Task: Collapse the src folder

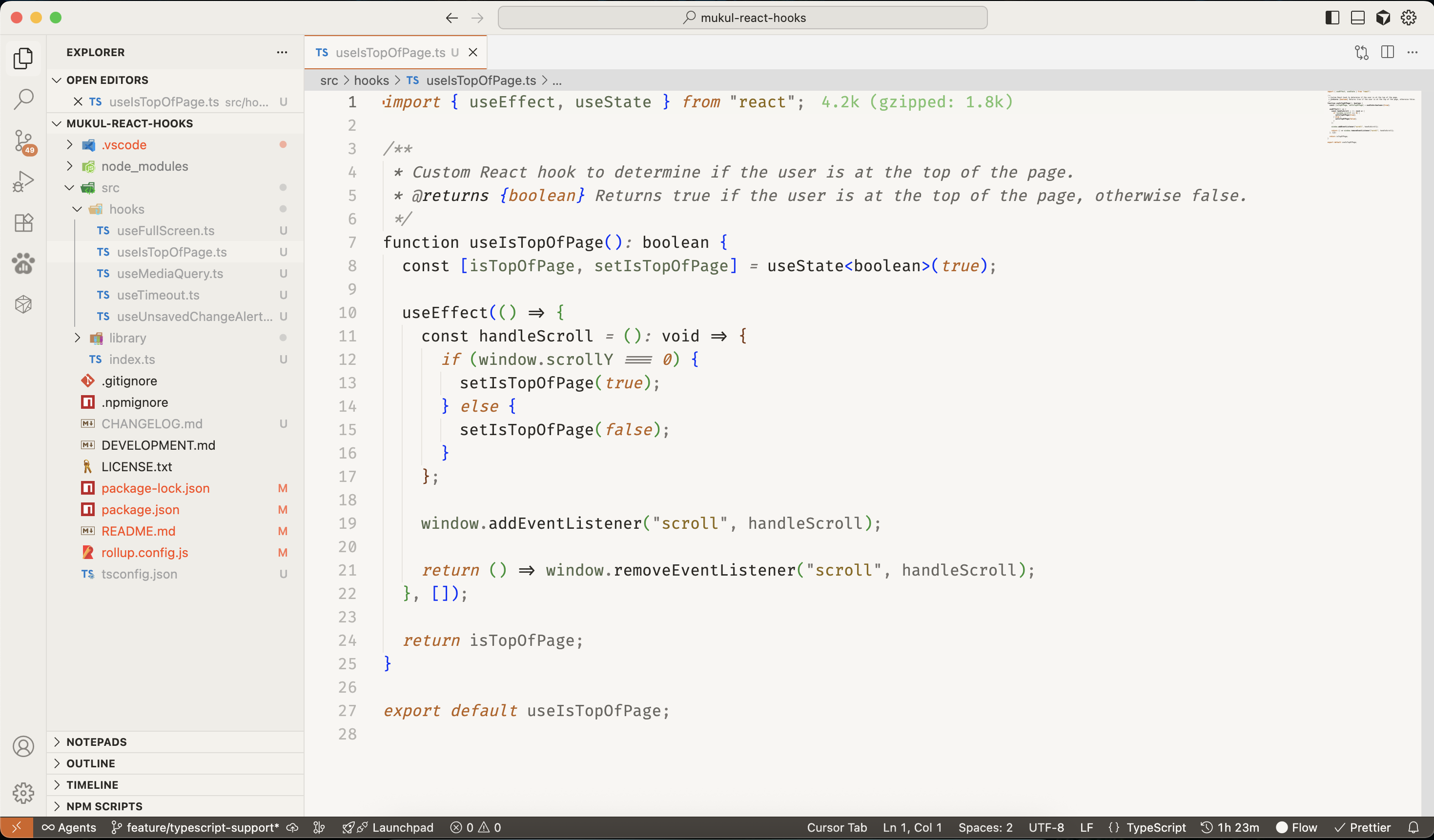Action: click(175, 188)
